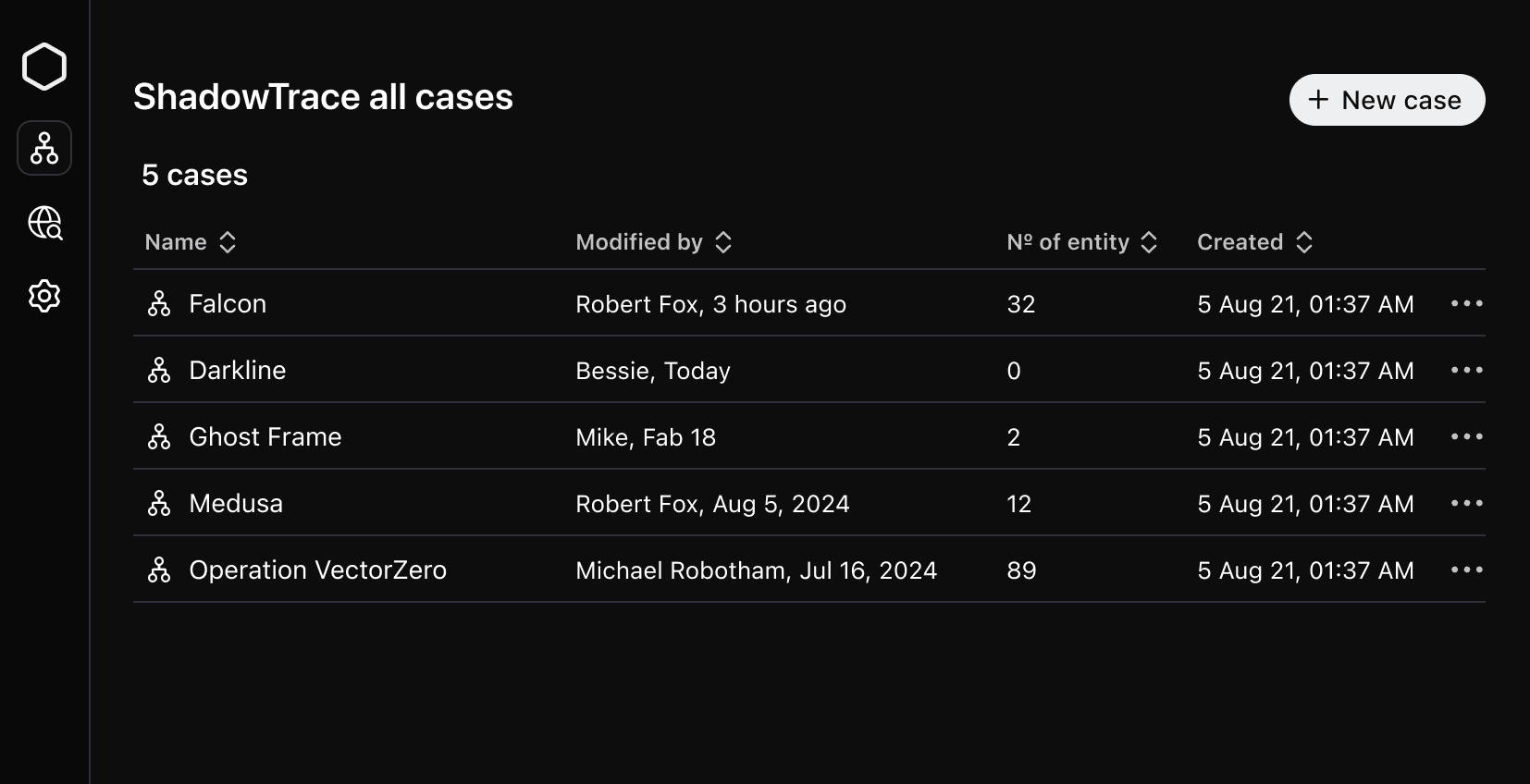Open the three-dot menu for Darkline

pyautogui.click(x=1466, y=370)
